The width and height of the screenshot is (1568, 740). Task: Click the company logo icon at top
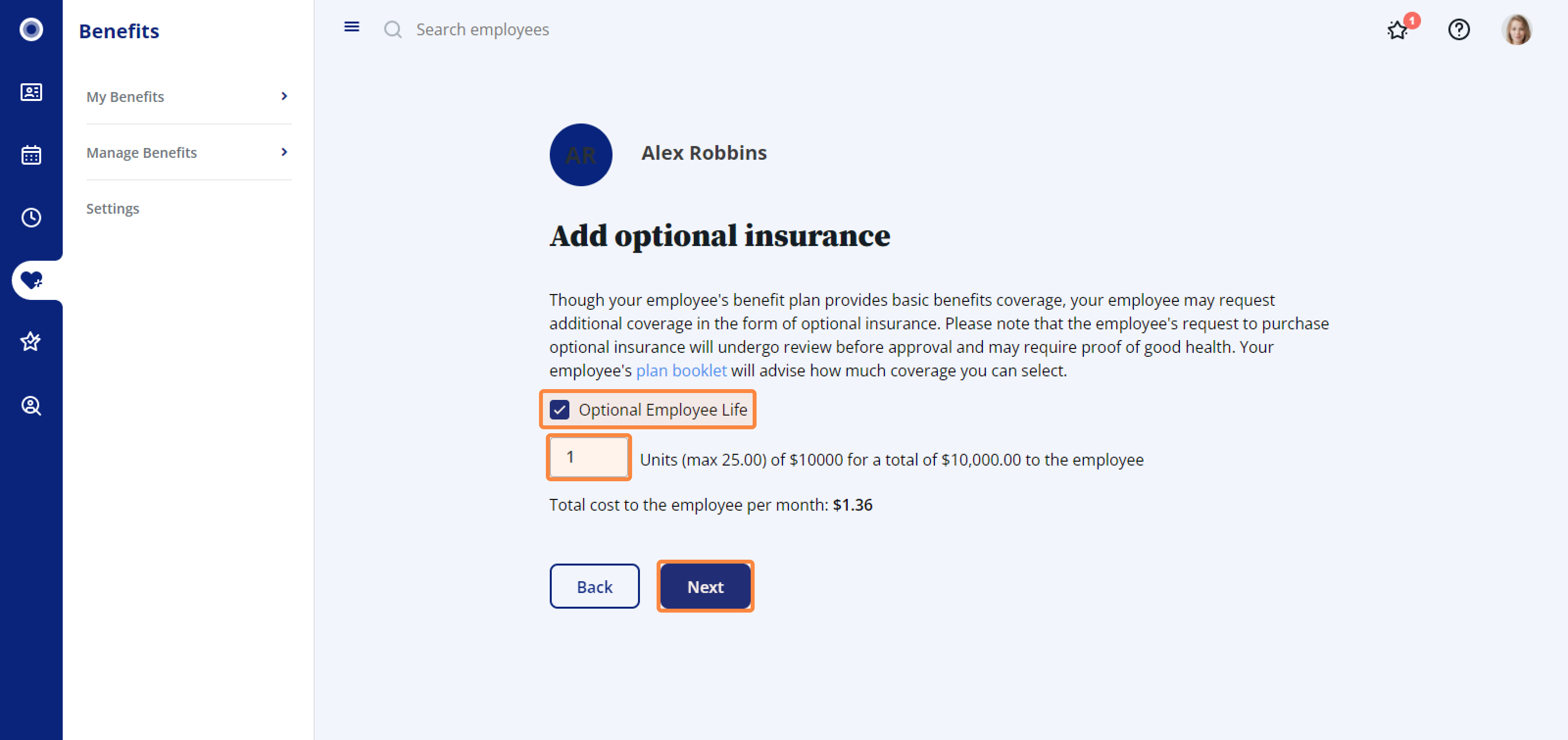coord(31,29)
